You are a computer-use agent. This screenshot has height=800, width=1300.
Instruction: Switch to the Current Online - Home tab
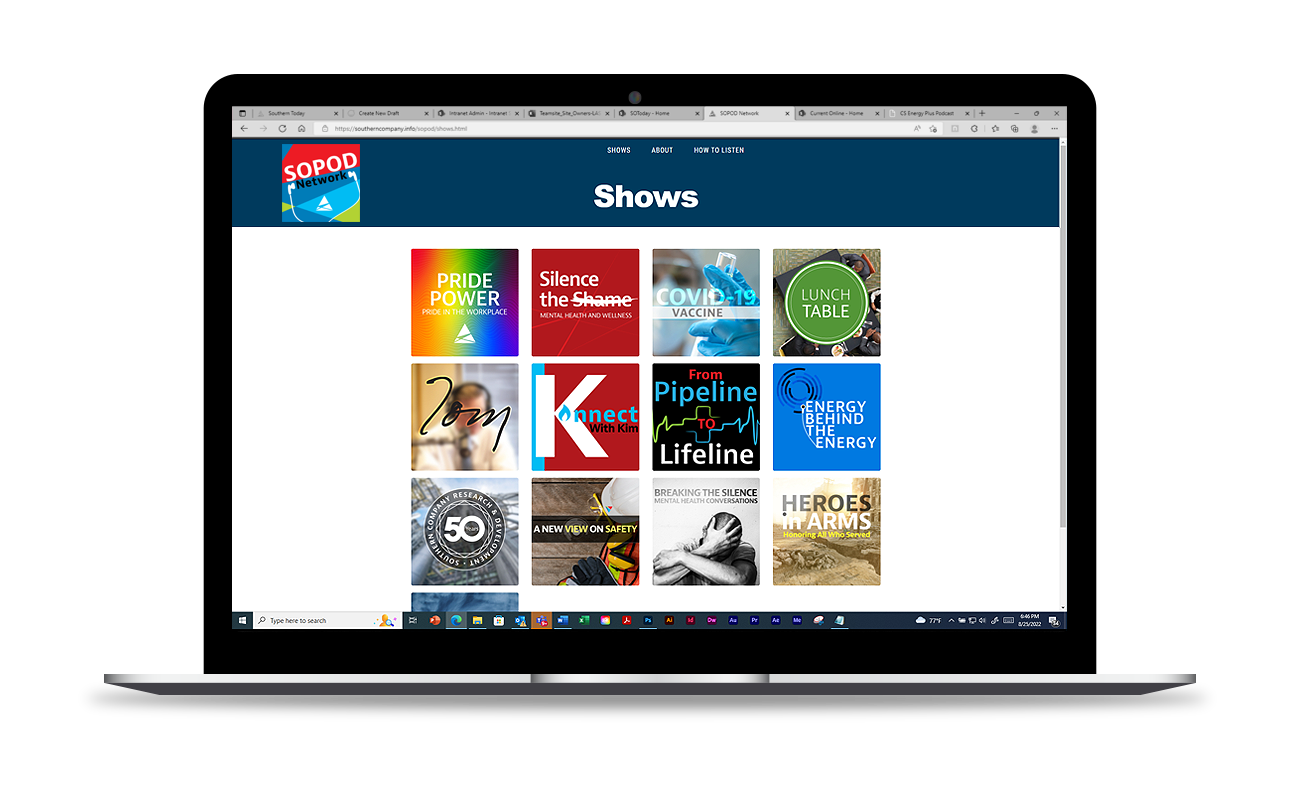pos(839,114)
